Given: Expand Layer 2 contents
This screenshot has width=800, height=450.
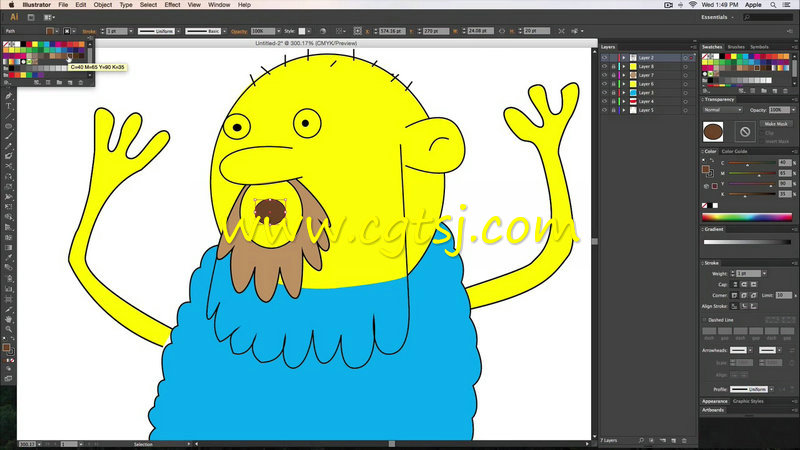Looking at the screenshot, I should point(623,58).
